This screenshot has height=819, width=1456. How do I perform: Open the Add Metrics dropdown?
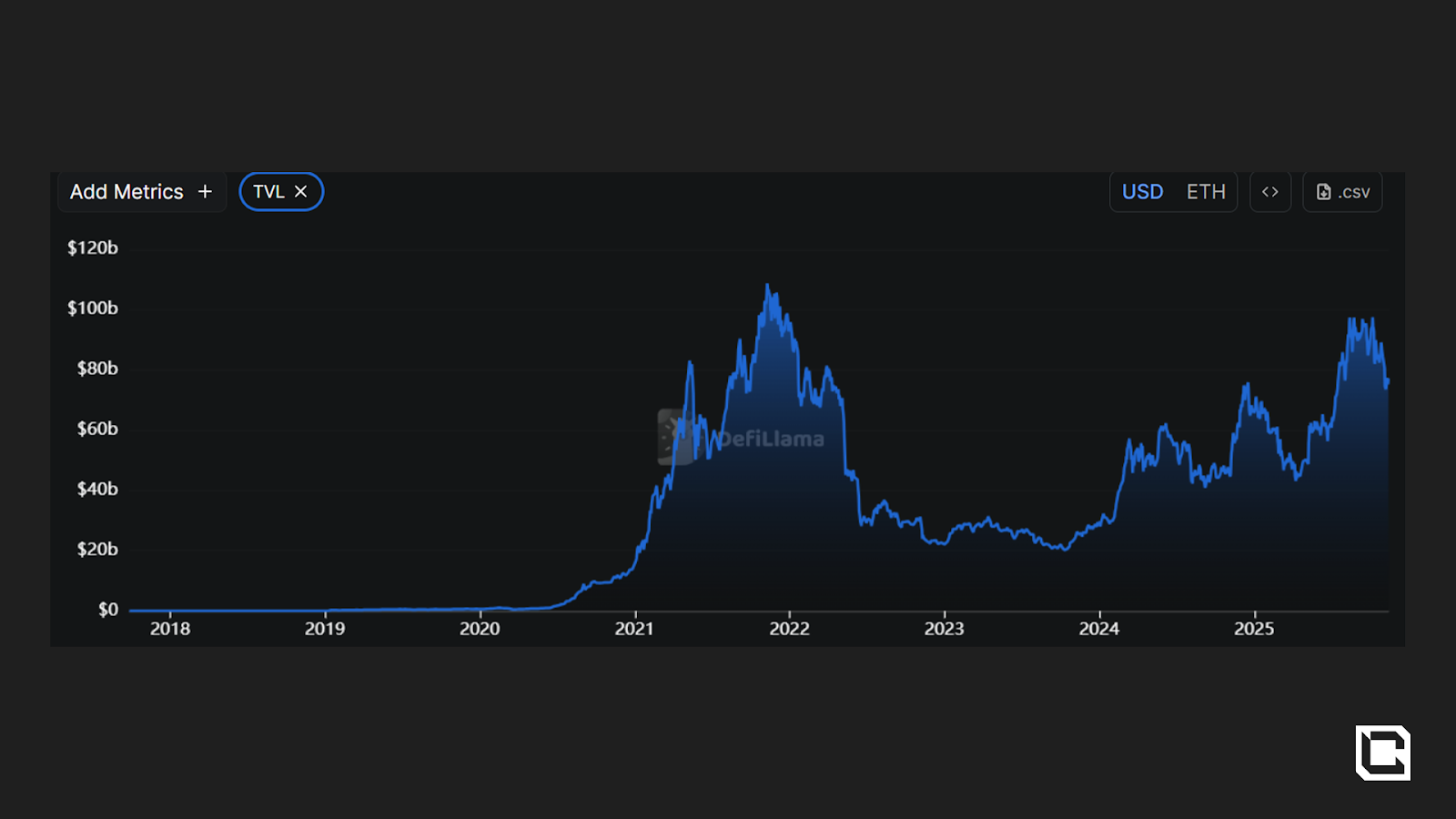pyautogui.click(x=127, y=192)
